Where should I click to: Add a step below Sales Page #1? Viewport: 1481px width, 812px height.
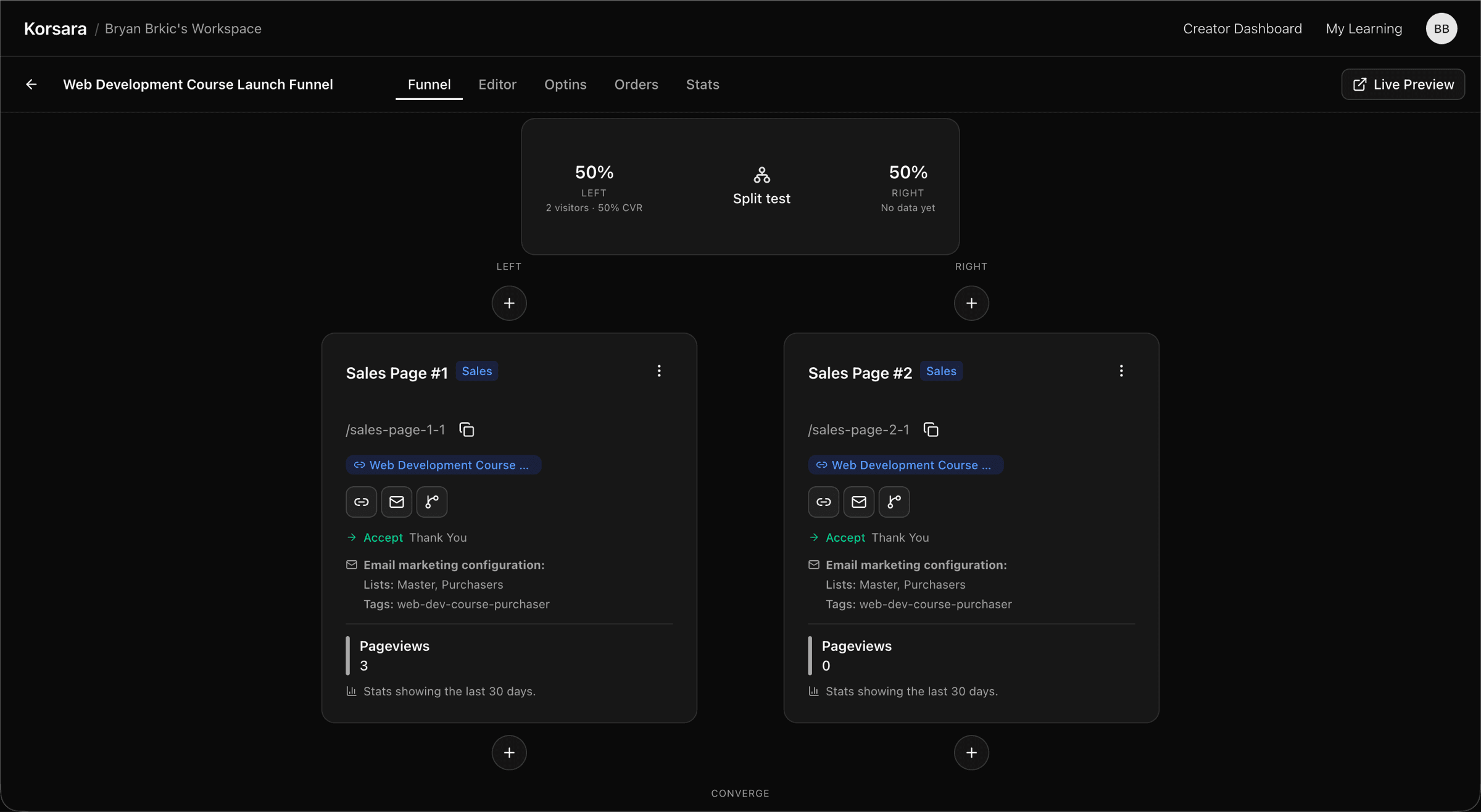click(x=509, y=753)
